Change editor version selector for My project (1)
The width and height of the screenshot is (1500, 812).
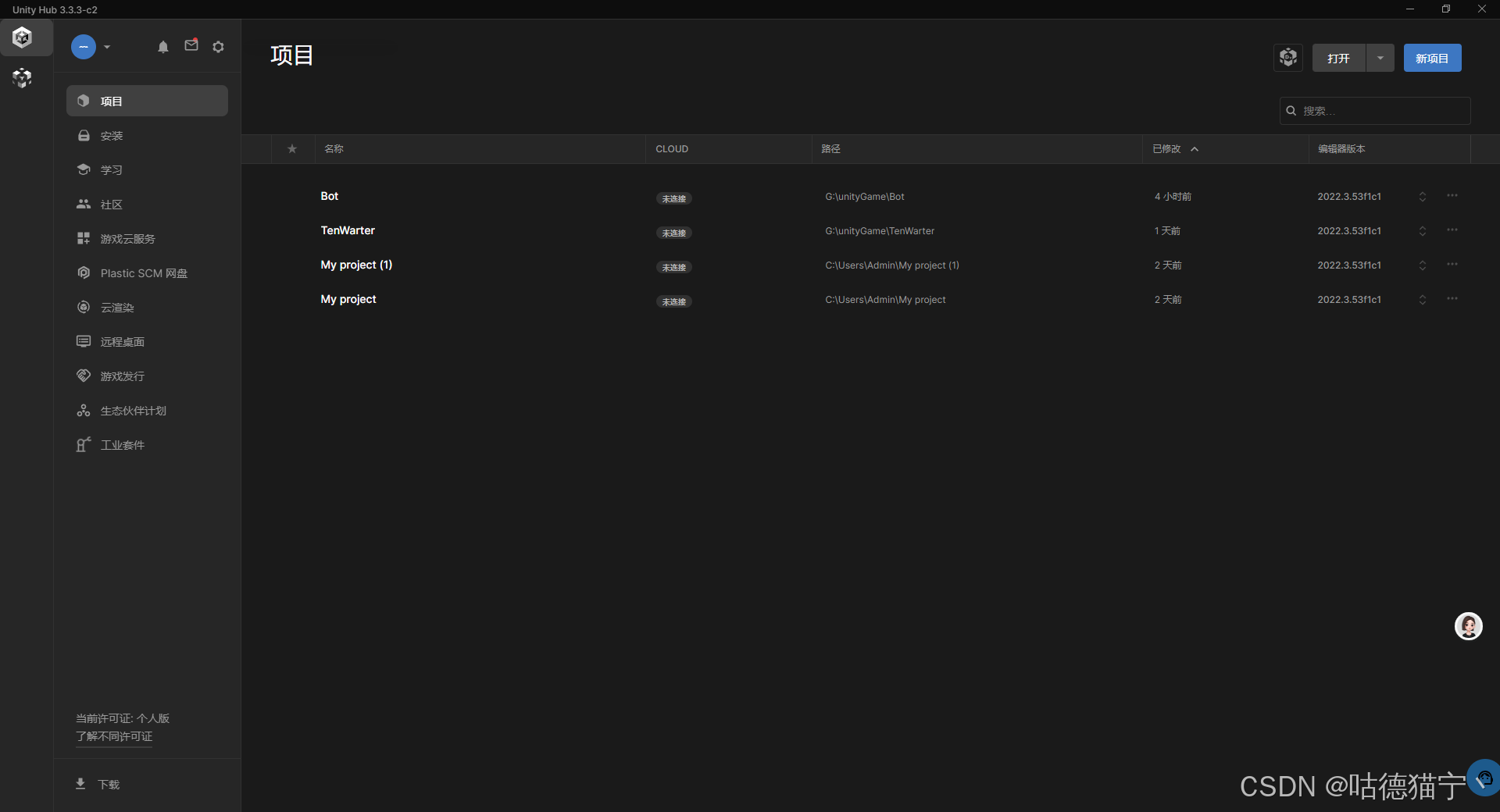coord(1423,265)
